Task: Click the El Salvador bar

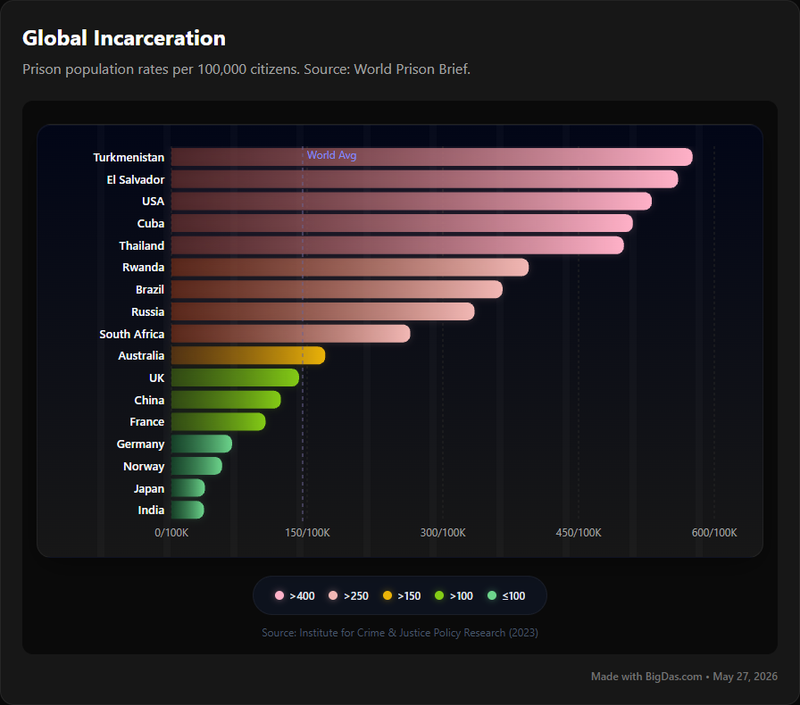Action: coord(424,179)
